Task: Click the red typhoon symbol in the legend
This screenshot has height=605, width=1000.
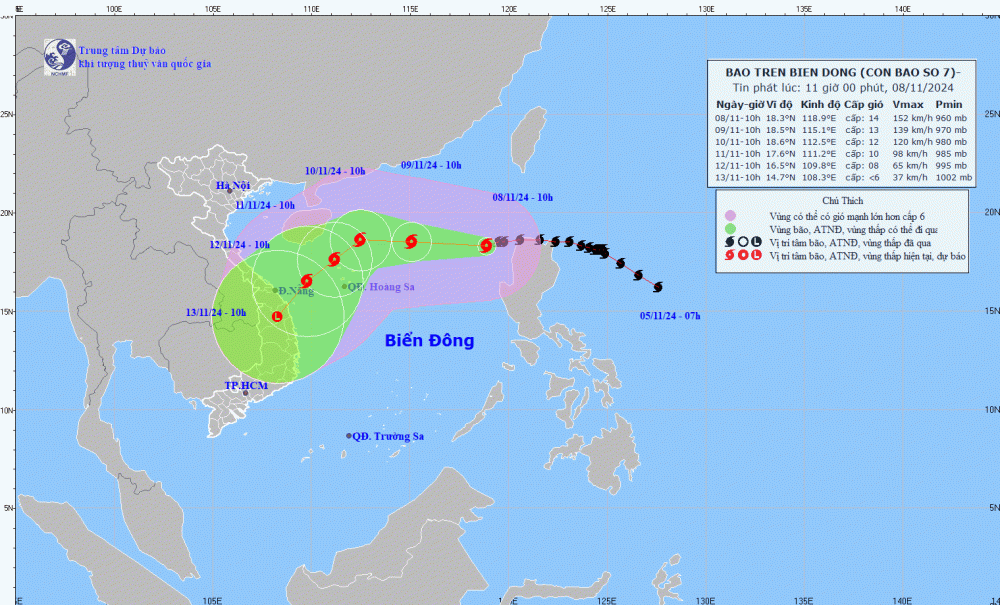Action: [x=731, y=257]
